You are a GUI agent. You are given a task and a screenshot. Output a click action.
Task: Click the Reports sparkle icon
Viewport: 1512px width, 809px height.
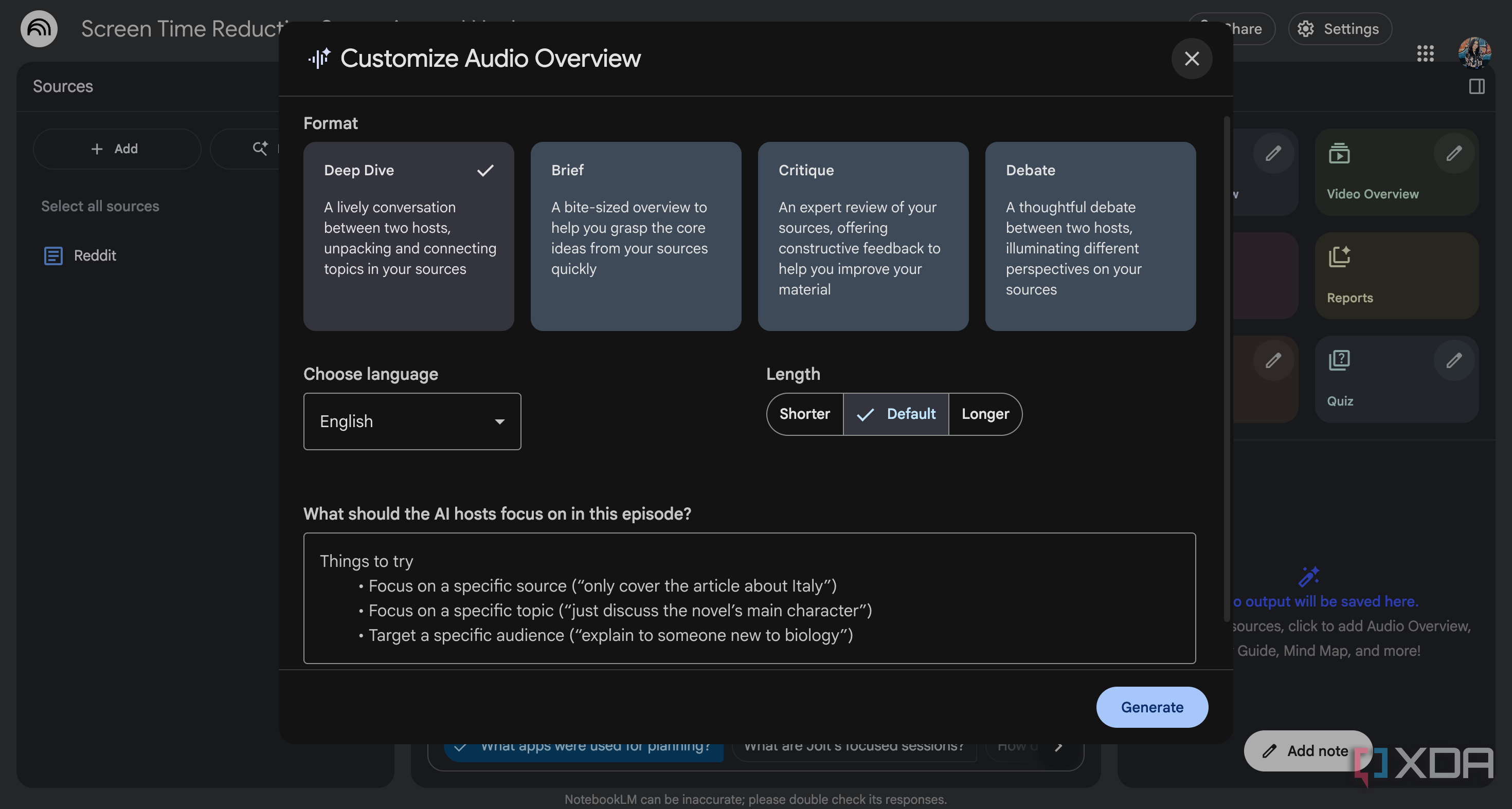click(x=1339, y=256)
